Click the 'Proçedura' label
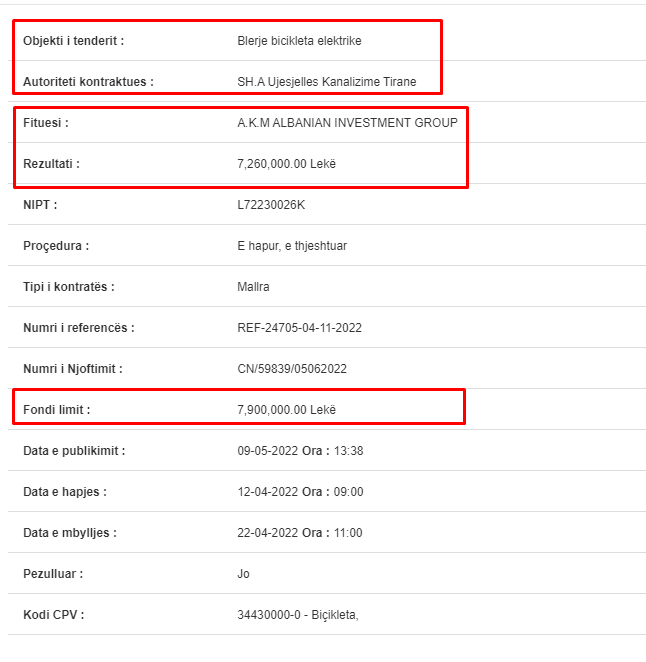The height and width of the screenshot is (662, 646). (56, 246)
